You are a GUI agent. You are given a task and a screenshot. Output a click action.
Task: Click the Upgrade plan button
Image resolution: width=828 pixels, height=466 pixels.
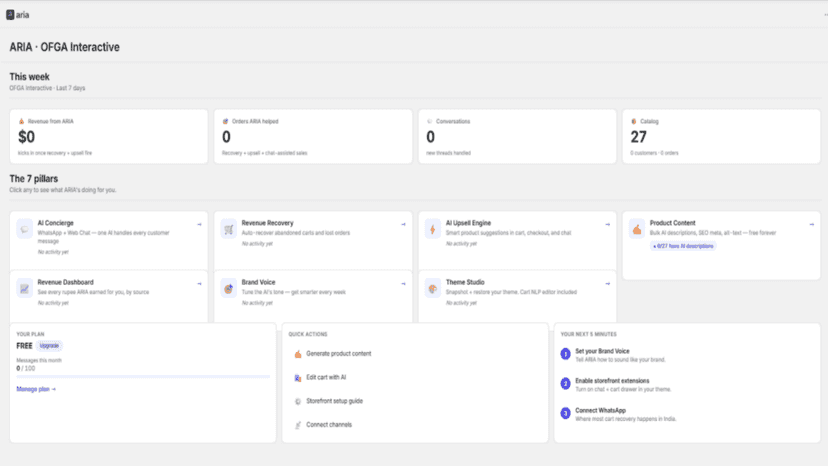click(x=49, y=346)
